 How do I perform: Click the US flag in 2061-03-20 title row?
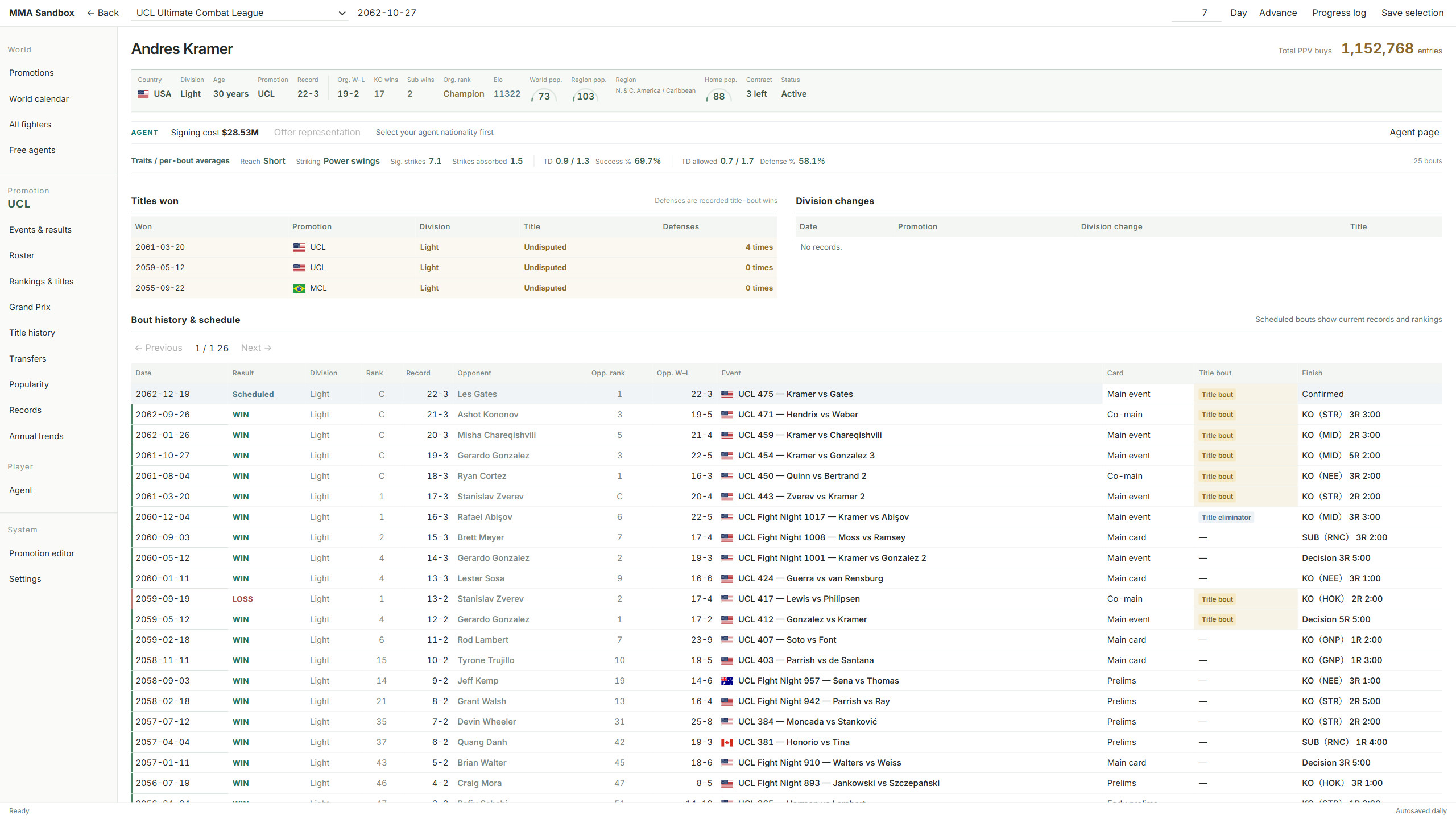[x=299, y=247]
